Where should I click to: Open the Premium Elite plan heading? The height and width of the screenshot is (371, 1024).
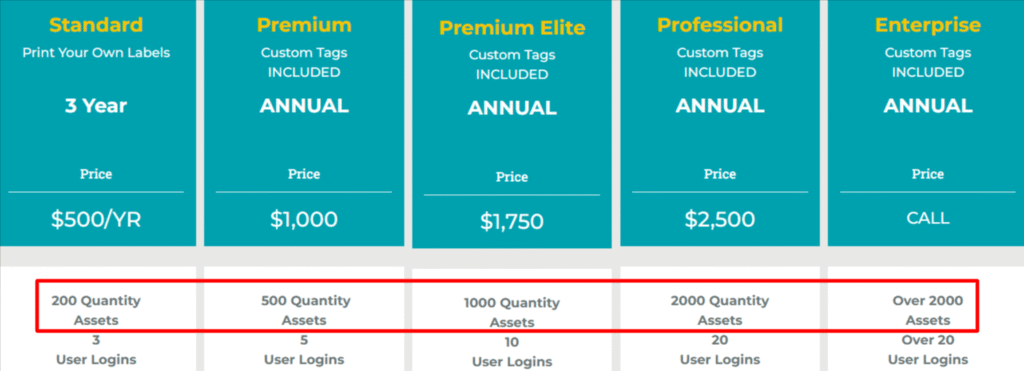click(x=512, y=27)
